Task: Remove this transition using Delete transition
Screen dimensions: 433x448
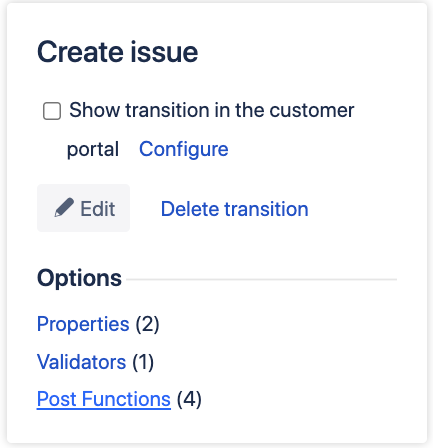Action: pyautogui.click(x=235, y=209)
